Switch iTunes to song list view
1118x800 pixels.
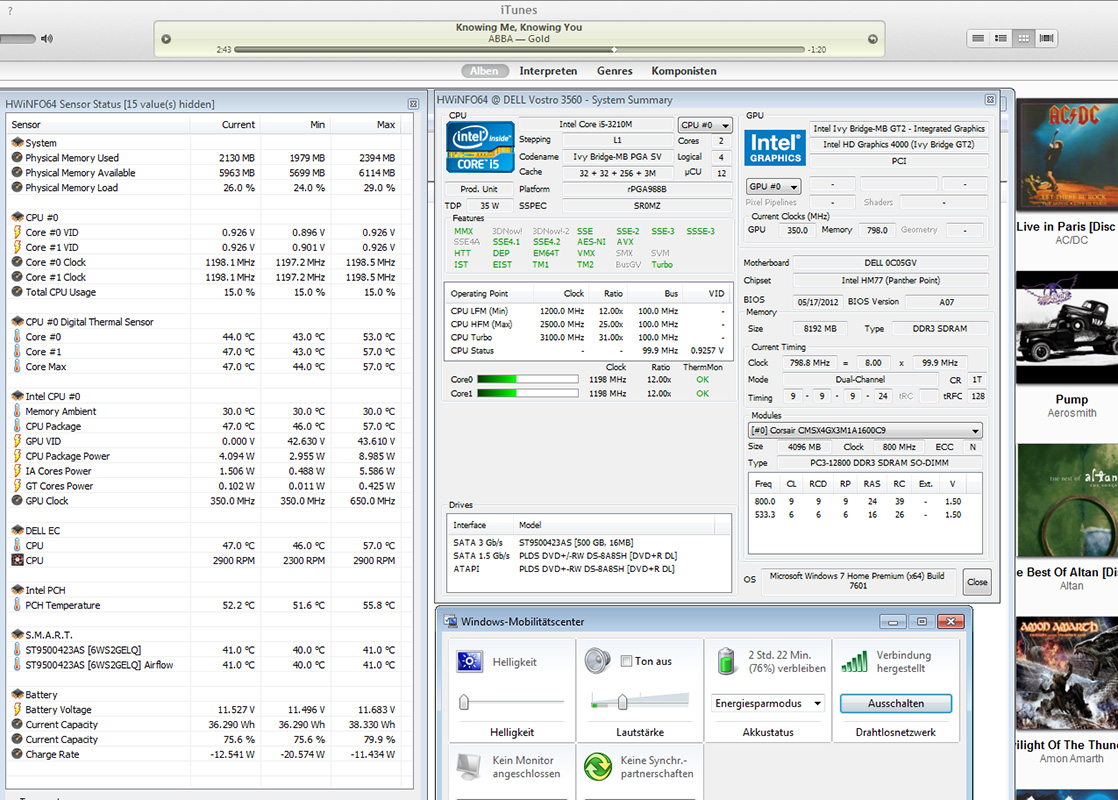[978, 39]
